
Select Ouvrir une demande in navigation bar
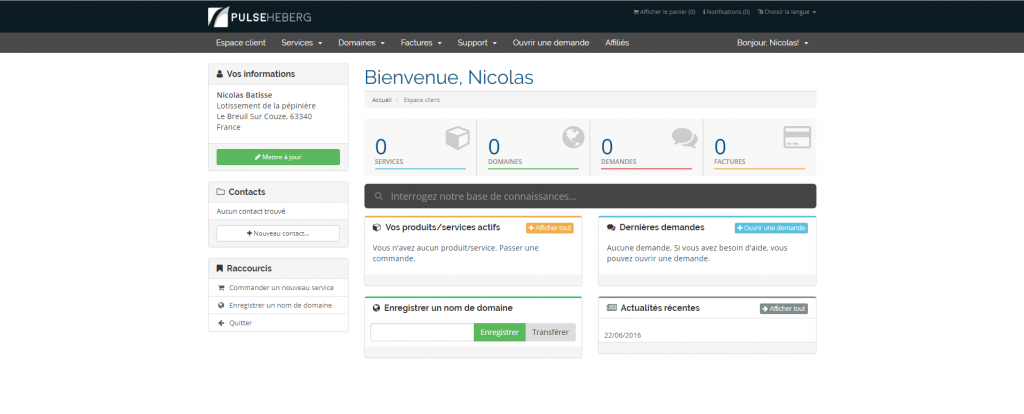(551, 43)
